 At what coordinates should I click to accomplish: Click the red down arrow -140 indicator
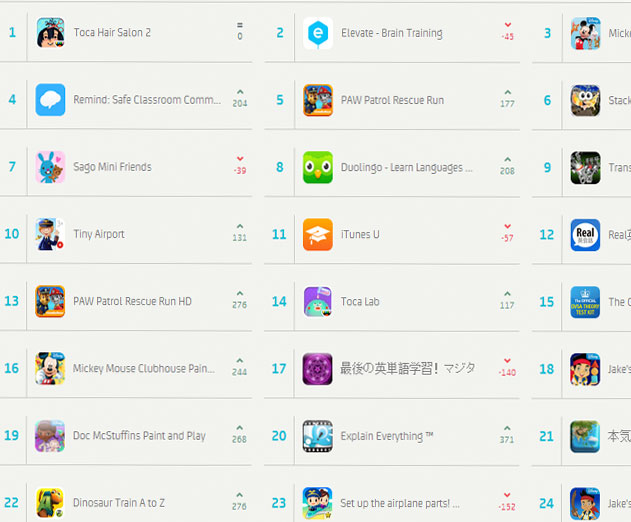(507, 367)
